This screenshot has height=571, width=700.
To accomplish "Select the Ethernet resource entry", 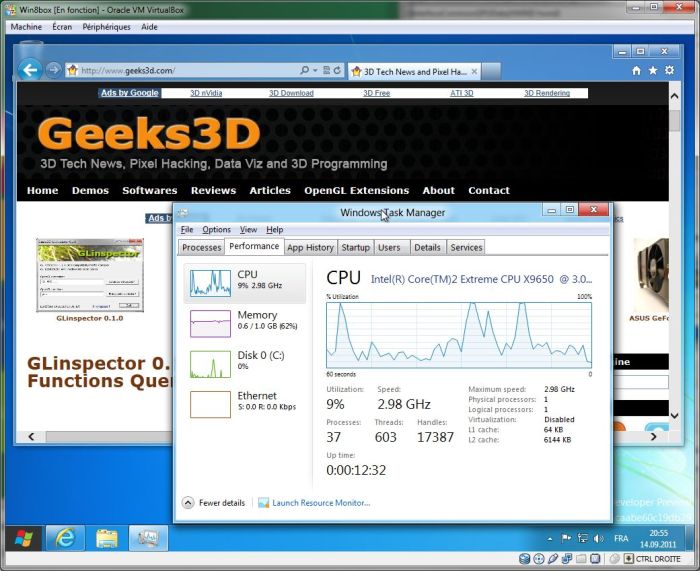I will 245,404.
